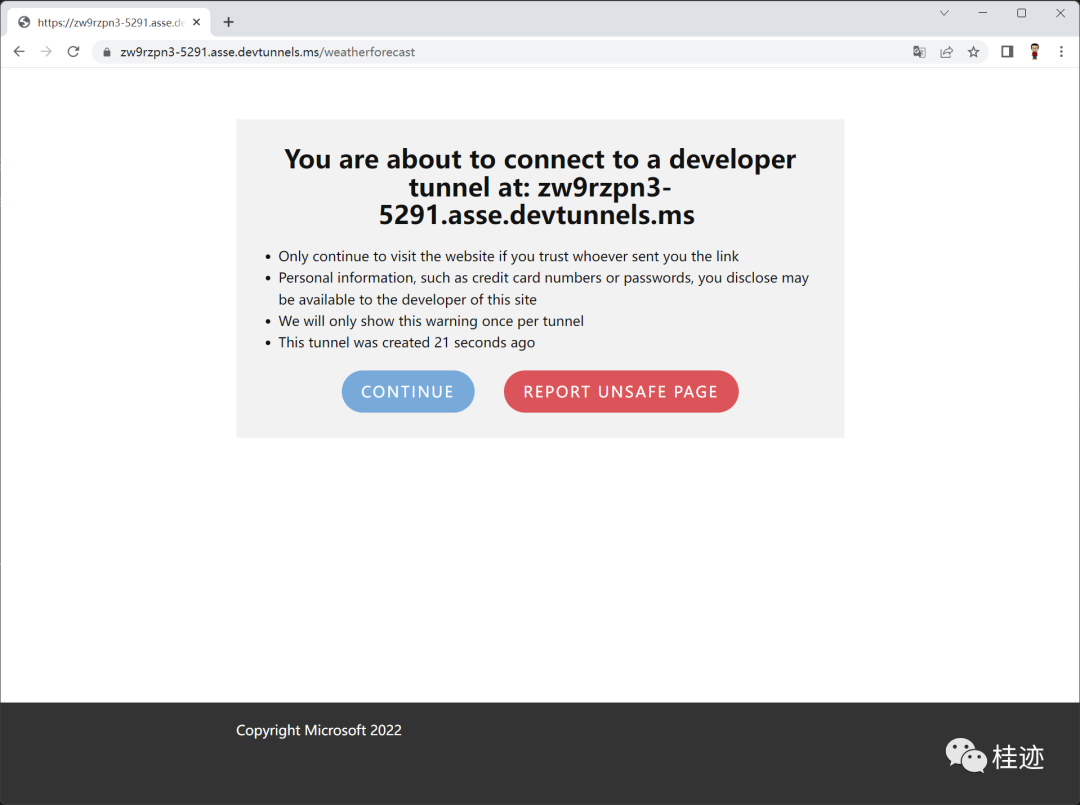Toggle the browser side panel

point(1007,52)
